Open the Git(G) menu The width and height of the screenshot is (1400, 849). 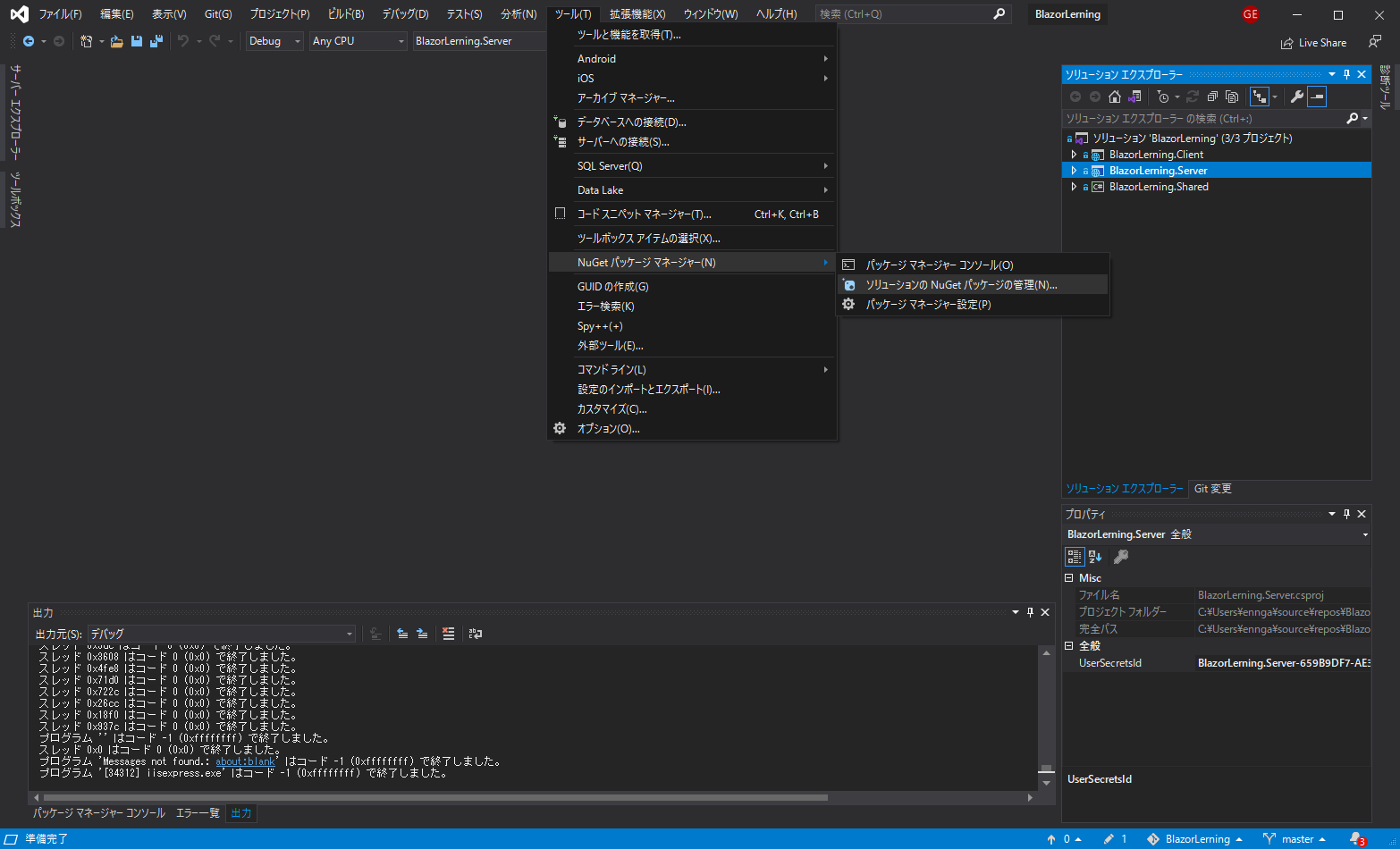click(x=218, y=14)
